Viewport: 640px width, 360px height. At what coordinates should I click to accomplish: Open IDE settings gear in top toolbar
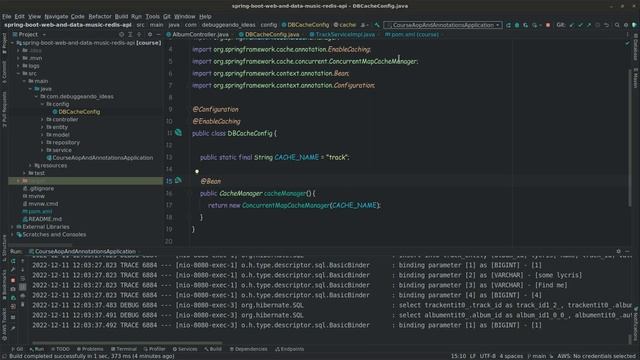(626, 25)
